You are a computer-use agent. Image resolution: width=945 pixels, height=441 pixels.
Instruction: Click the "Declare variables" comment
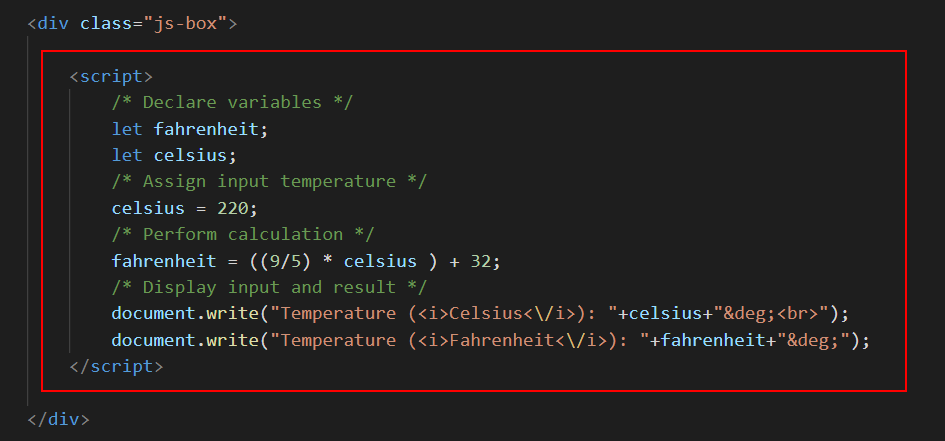232,102
